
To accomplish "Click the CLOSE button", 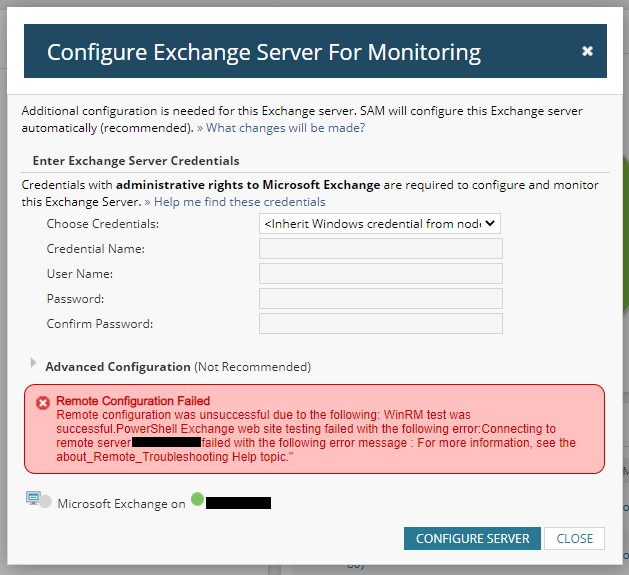I will pos(575,538).
